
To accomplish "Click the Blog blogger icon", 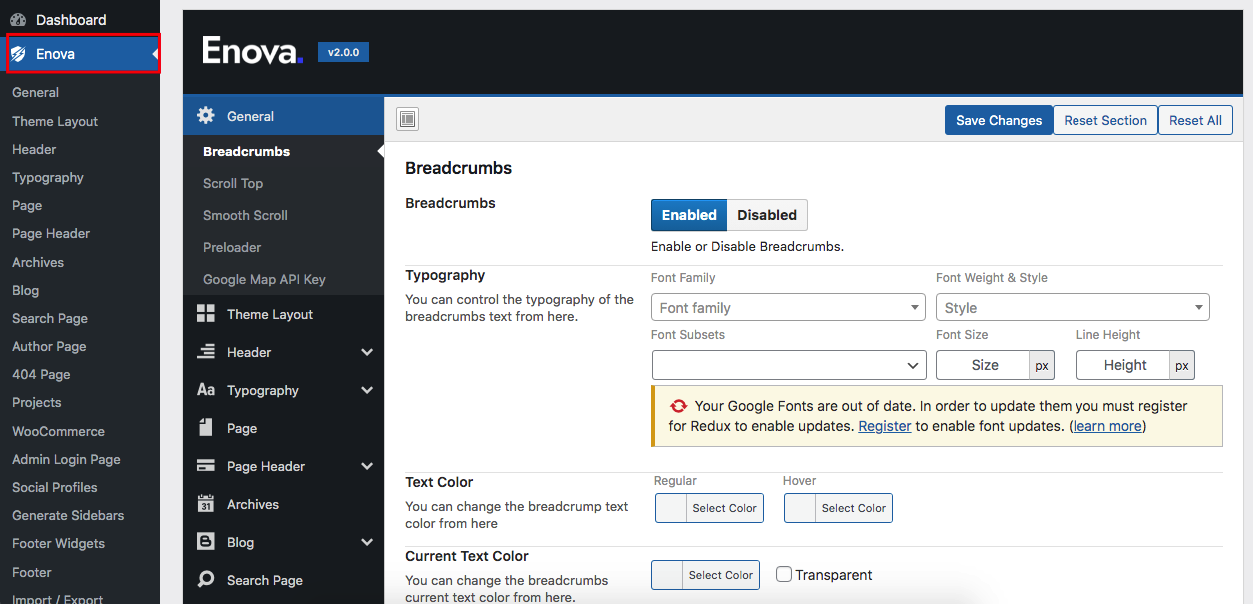I will (x=206, y=542).
